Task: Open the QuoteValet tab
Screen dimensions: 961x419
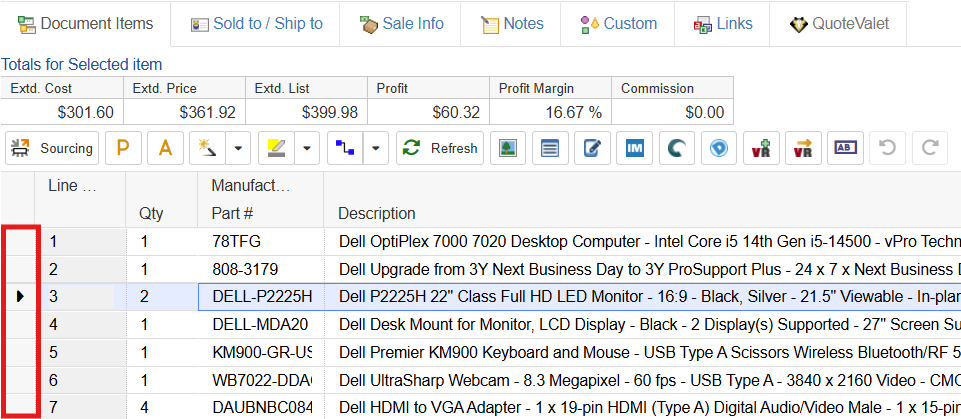Action: click(x=838, y=23)
